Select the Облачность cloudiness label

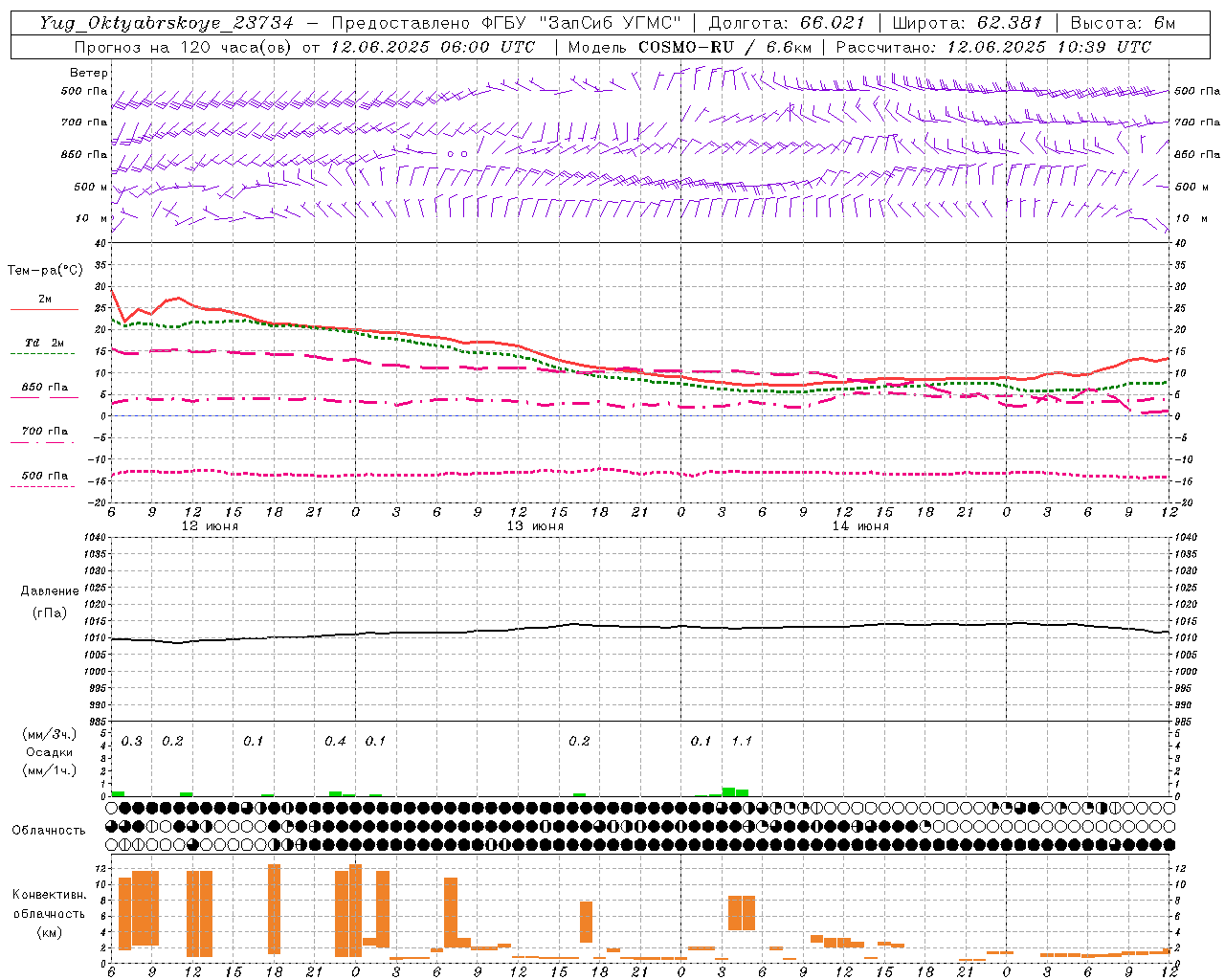pos(49,831)
